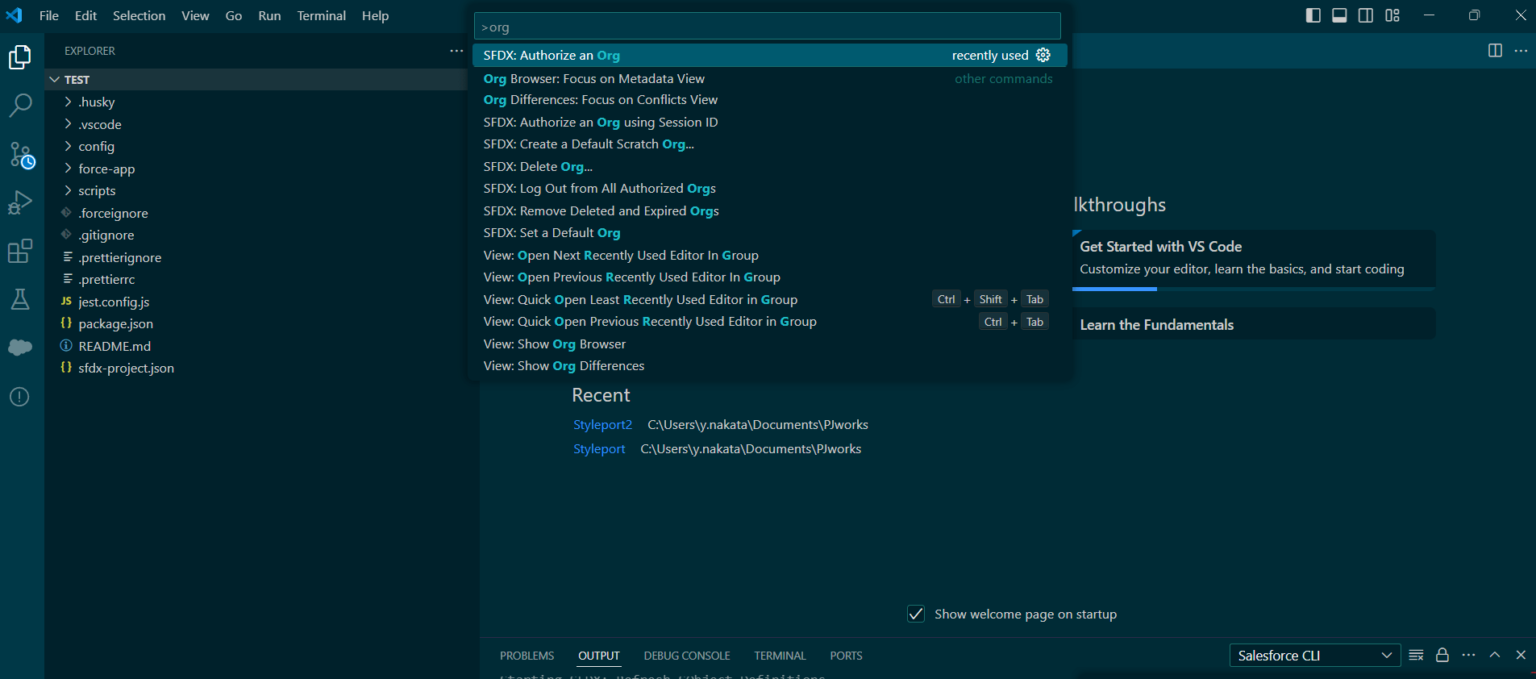
Task: Open the Explorer view in the Activity Bar
Action: click(21, 57)
